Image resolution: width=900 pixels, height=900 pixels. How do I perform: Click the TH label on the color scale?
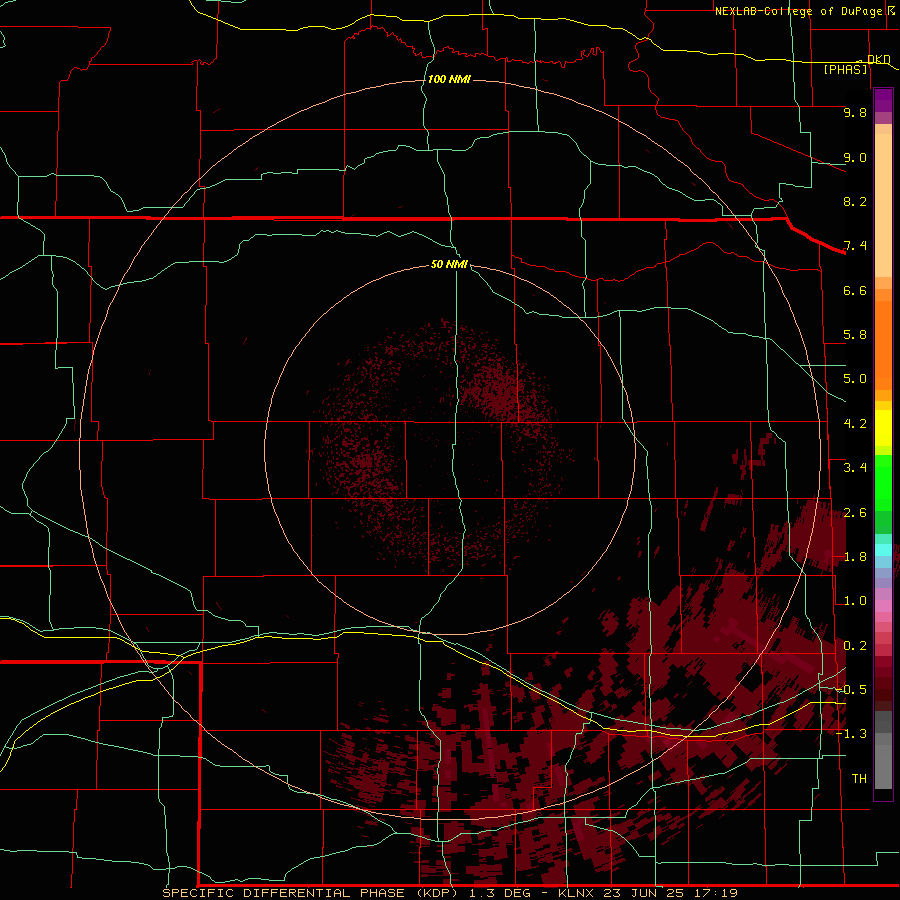pos(859,779)
